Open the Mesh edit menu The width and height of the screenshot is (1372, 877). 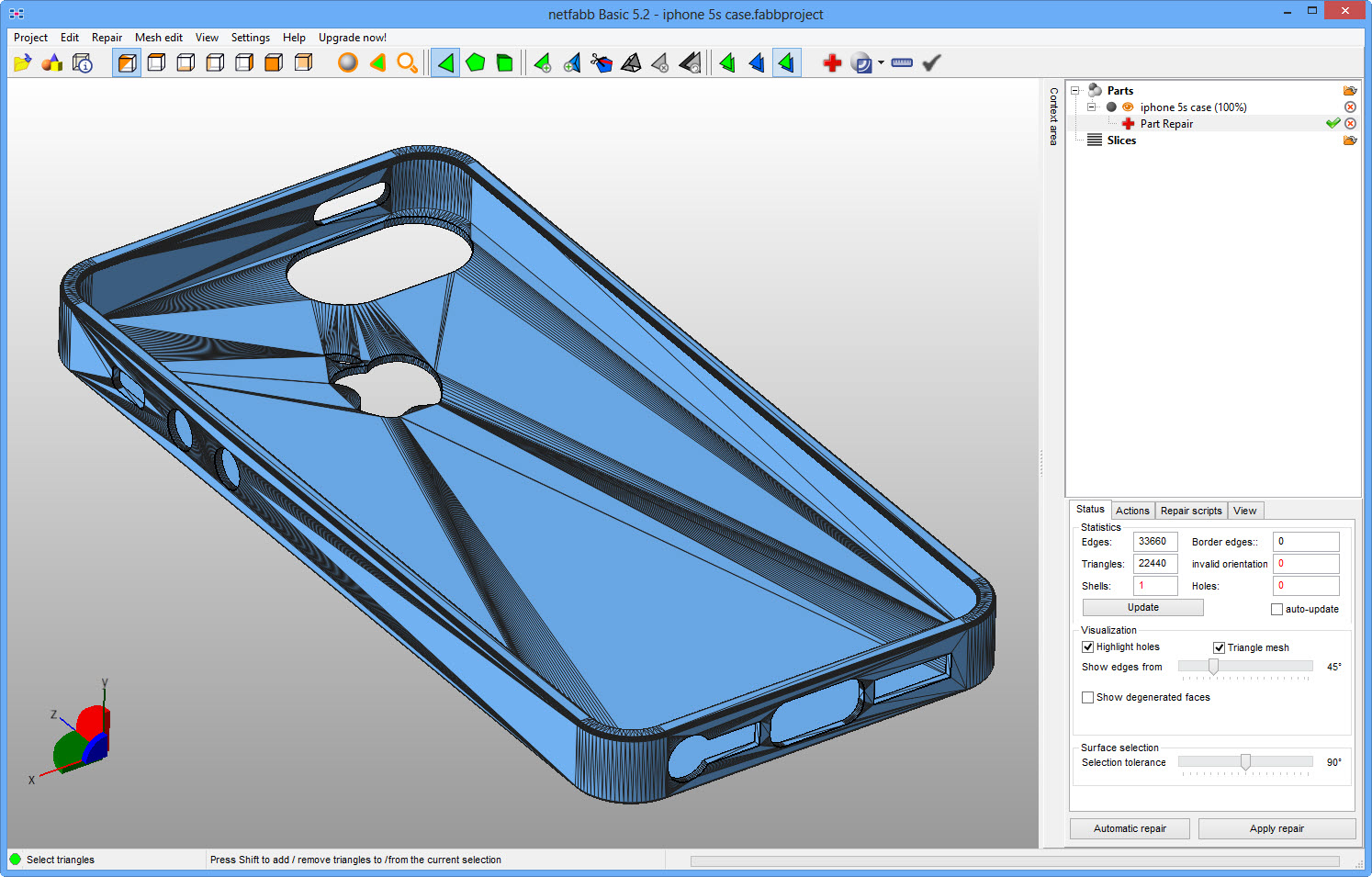coord(159,38)
